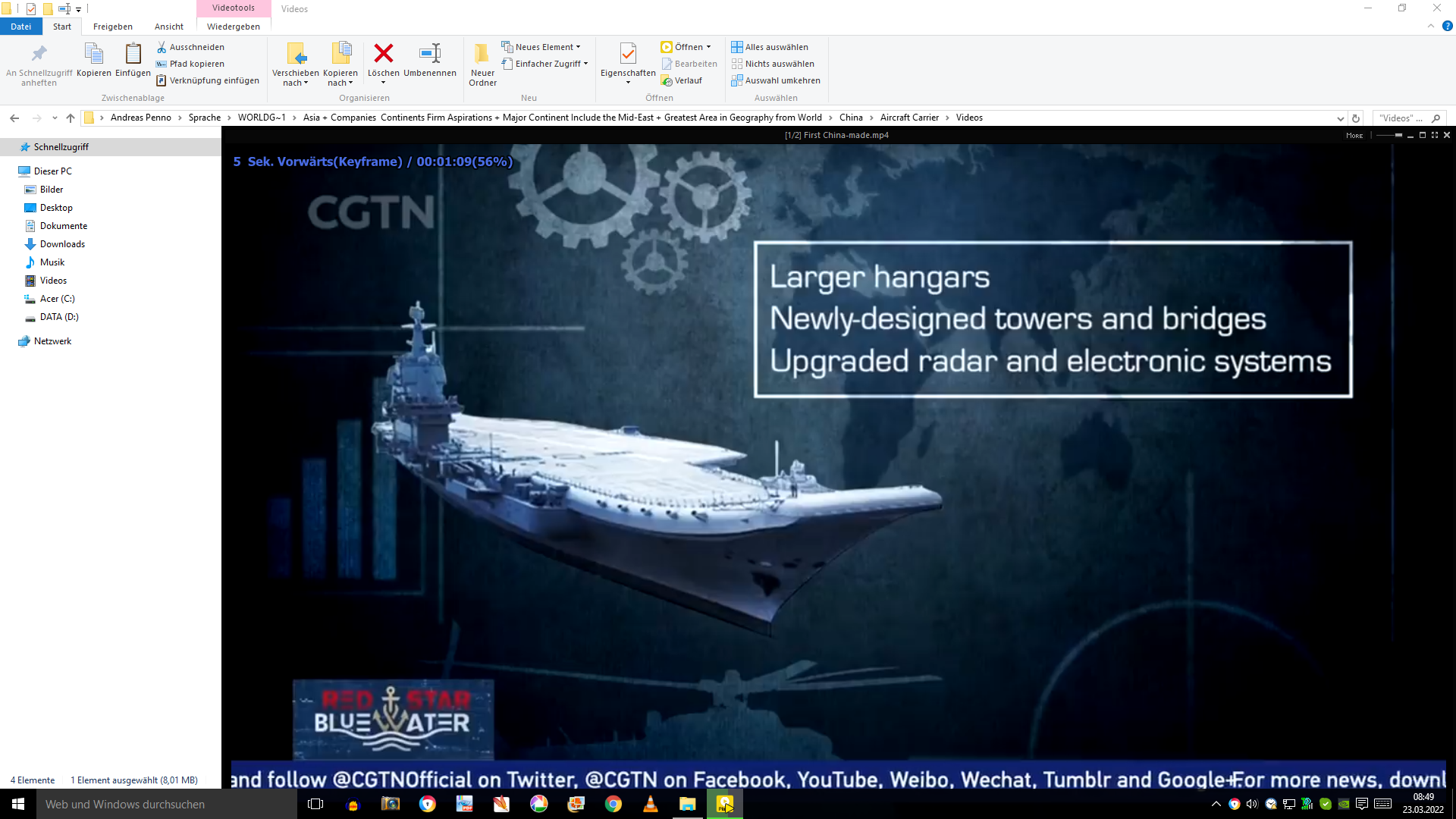The image size is (1456, 819).
Task: Click the Aircraft Carrier breadcrumb
Action: 909,118
